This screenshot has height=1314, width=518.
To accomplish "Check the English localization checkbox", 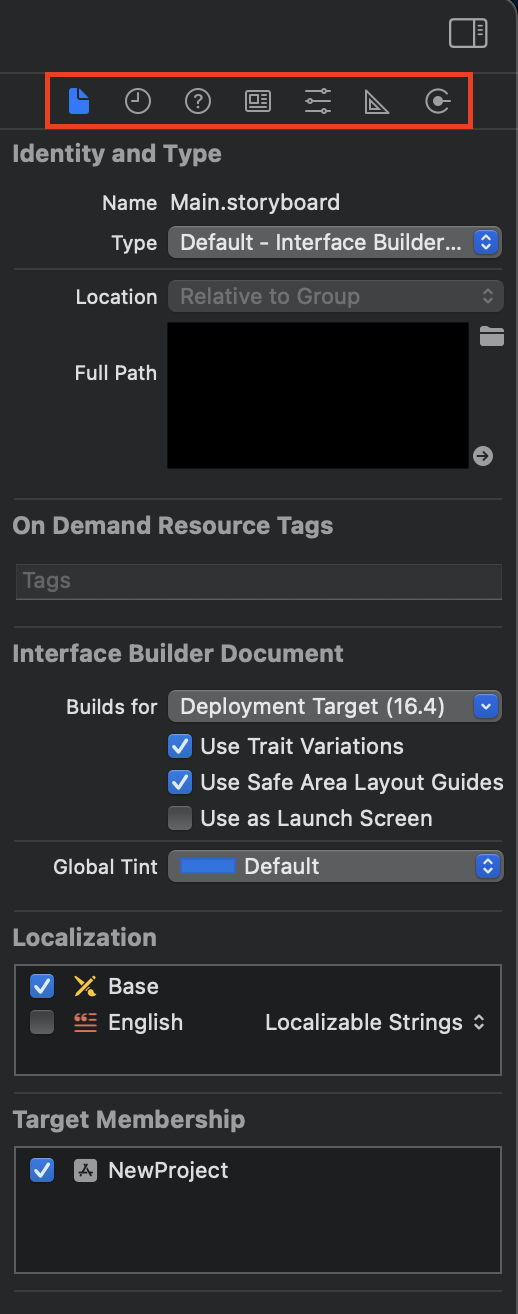I will [x=42, y=1022].
